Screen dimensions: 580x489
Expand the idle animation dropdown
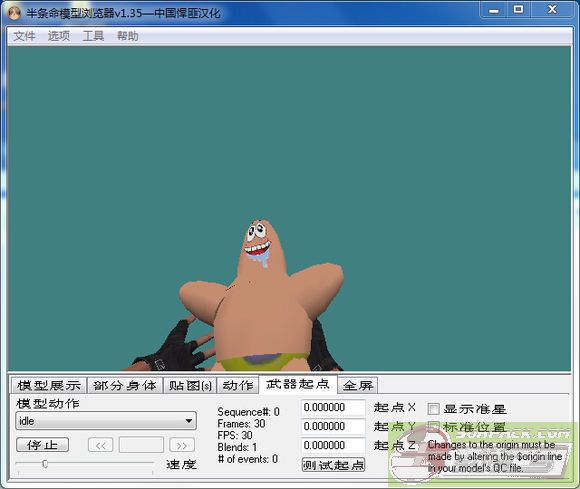[x=106, y=421]
